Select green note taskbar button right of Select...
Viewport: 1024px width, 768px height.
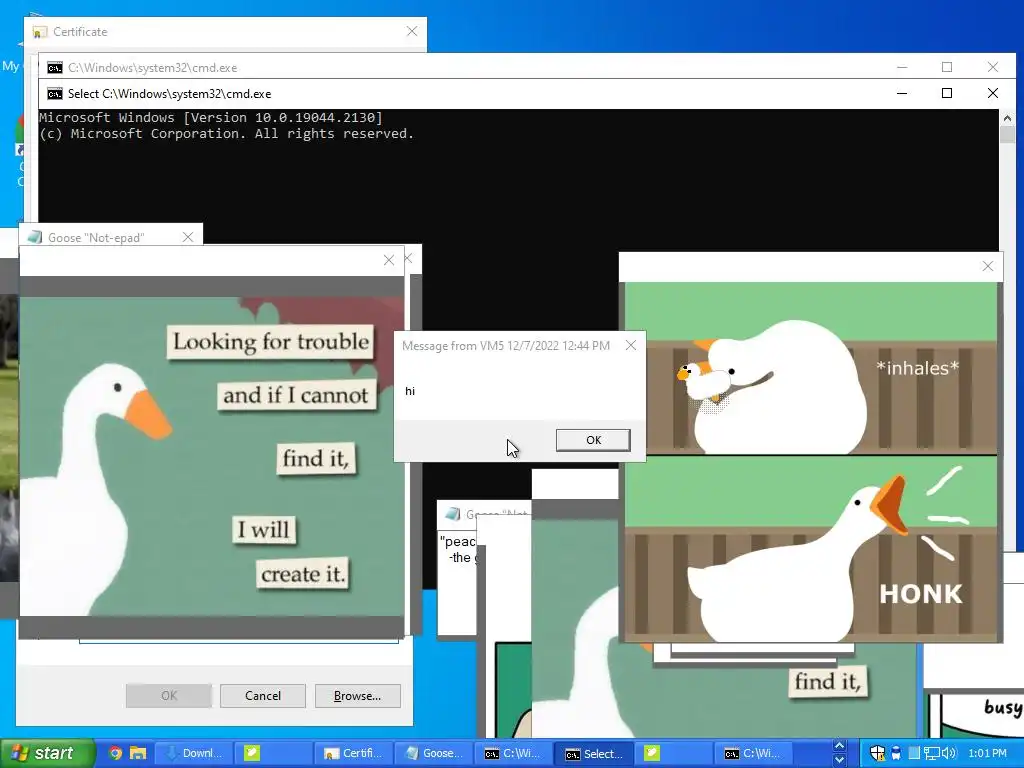pyautogui.click(x=674, y=753)
